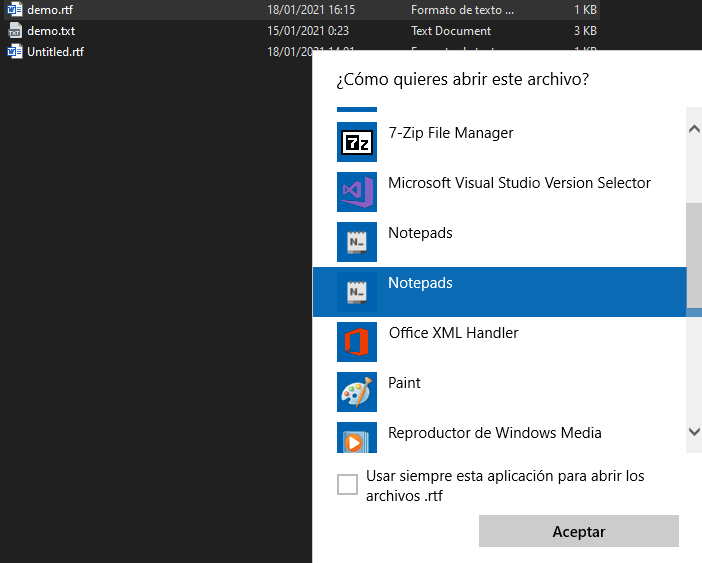The height and width of the screenshot is (563, 702).
Task: Click the app list scrollbar thumb
Action: click(694, 255)
